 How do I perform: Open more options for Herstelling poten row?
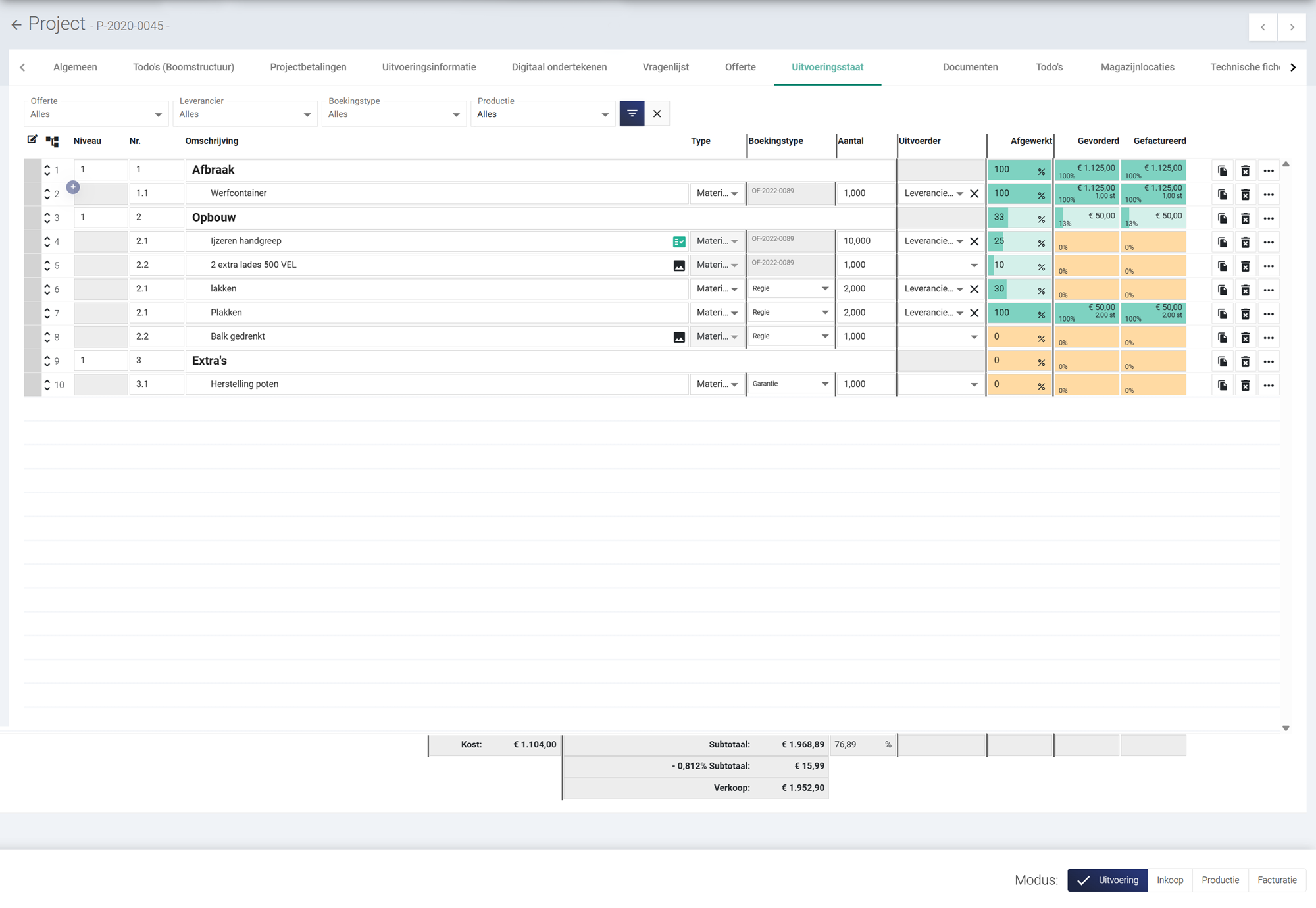(x=1269, y=385)
